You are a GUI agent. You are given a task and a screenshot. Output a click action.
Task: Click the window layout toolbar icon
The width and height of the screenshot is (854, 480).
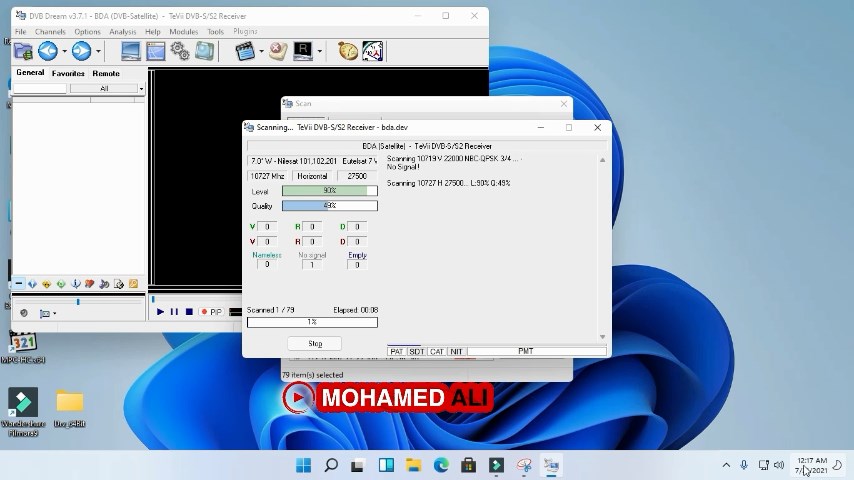click(155, 51)
